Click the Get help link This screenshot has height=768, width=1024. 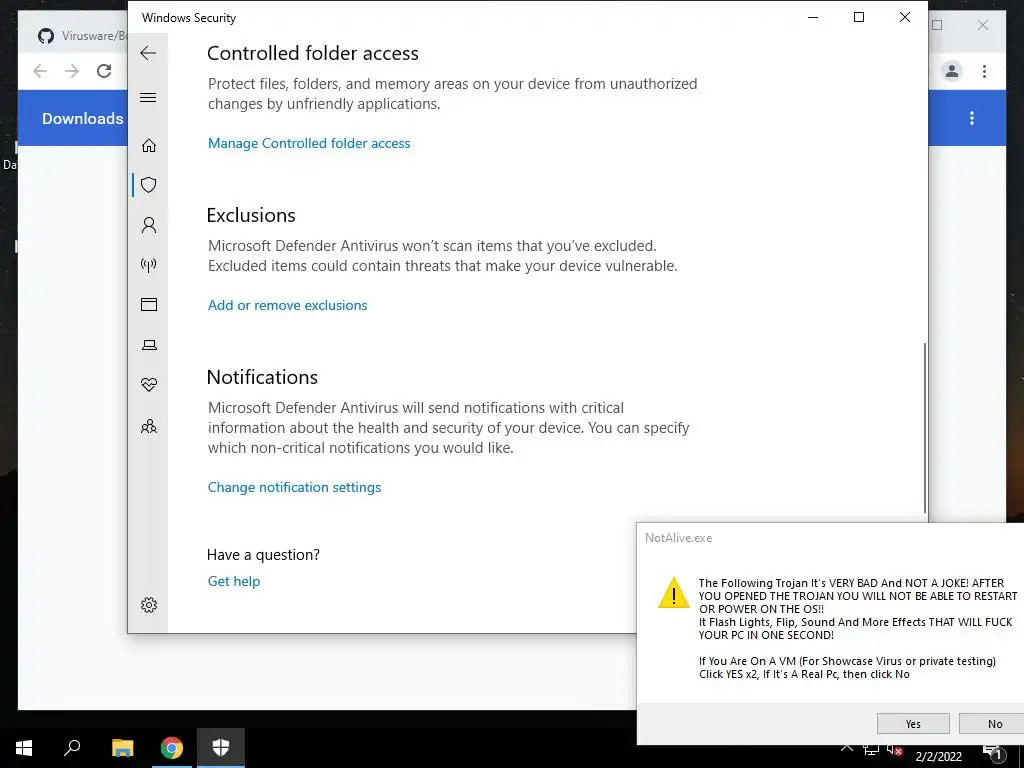(x=234, y=581)
